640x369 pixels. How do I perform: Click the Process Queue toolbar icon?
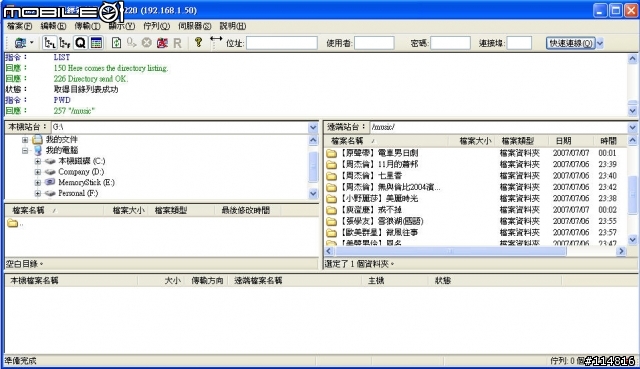coord(131,43)
